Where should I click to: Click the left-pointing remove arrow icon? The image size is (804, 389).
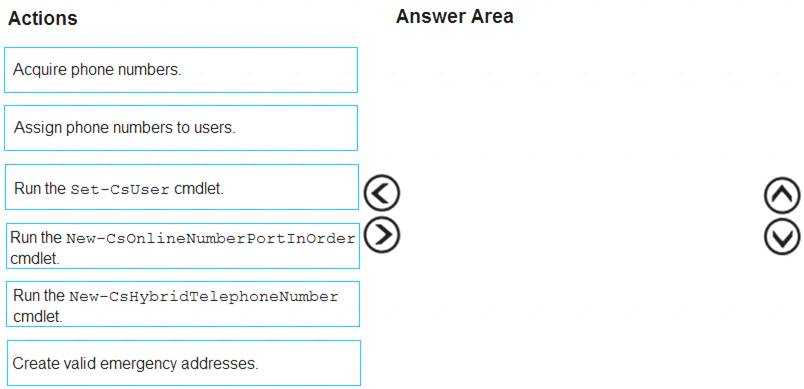[381, 193]
